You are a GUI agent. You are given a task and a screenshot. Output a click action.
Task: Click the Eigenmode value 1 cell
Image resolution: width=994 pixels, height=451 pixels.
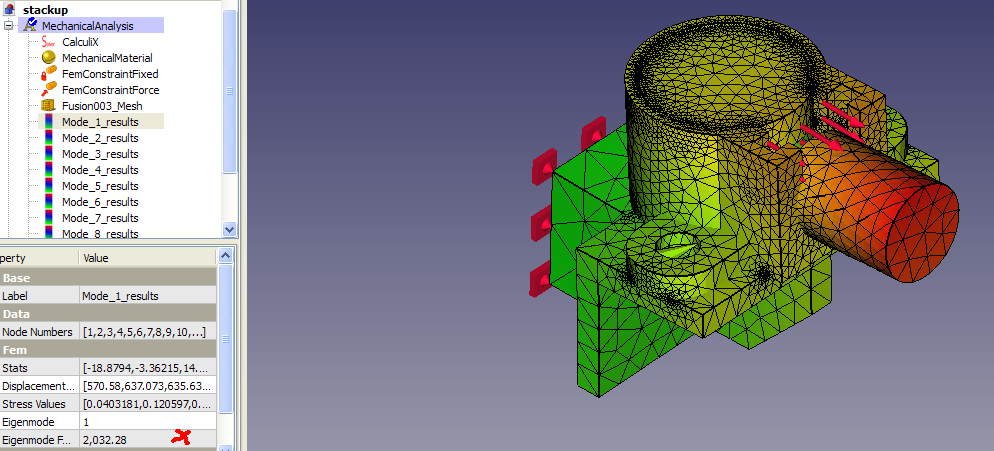pyautogui.click(x=148, y=422)
